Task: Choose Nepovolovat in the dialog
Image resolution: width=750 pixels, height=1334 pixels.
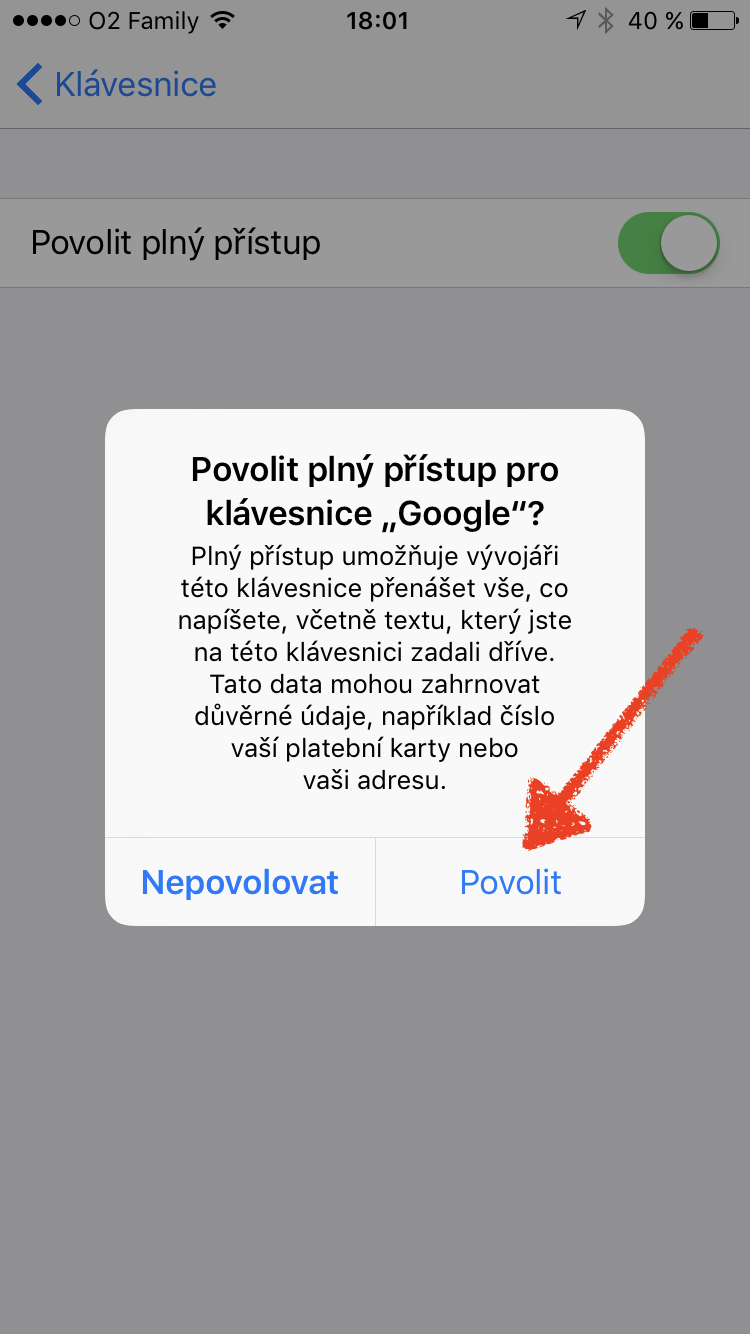Action: click(240, 882)
